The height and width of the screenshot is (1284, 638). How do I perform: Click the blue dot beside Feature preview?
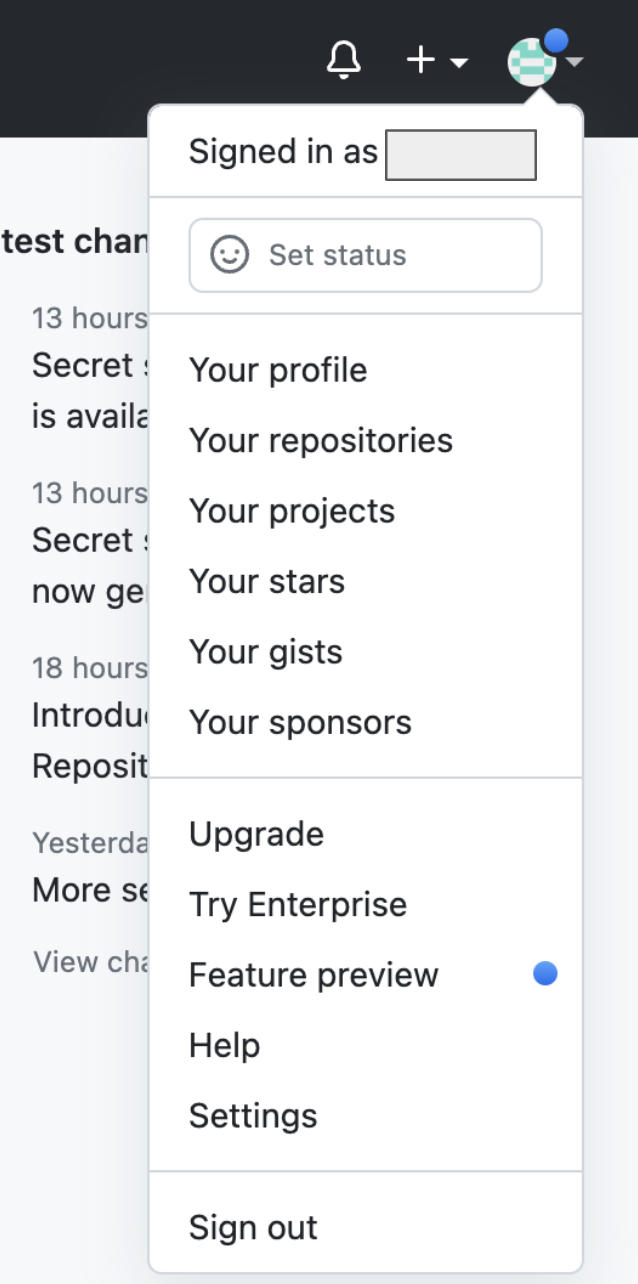click(544, 973)
